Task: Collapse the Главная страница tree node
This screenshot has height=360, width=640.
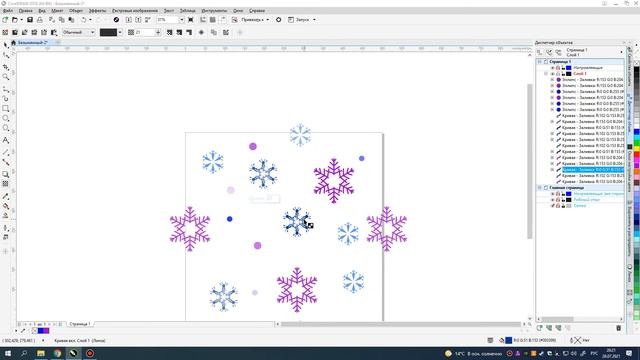Action: pos(539,188)
